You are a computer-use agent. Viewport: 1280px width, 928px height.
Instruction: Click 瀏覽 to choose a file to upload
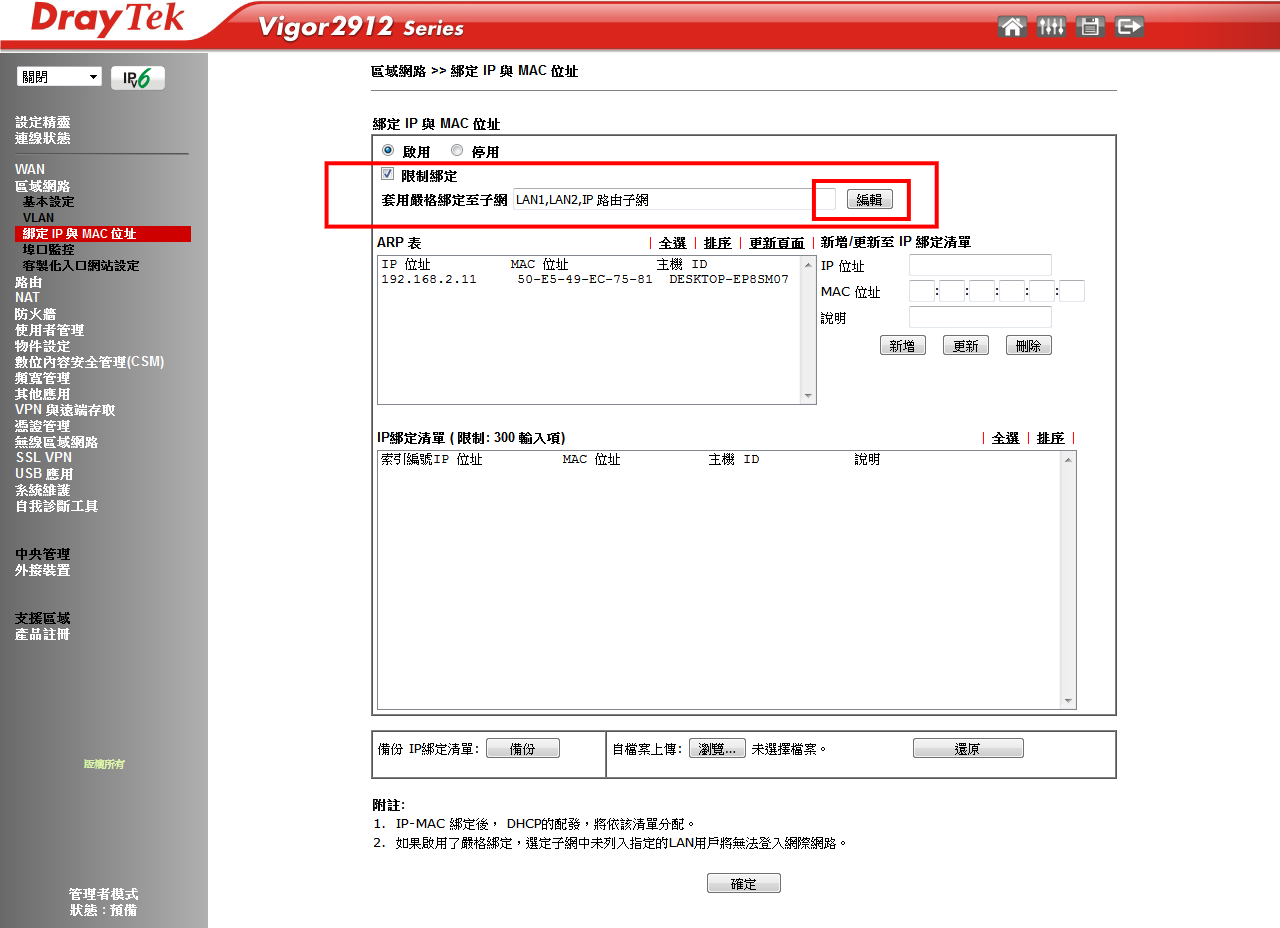[716, 747]
